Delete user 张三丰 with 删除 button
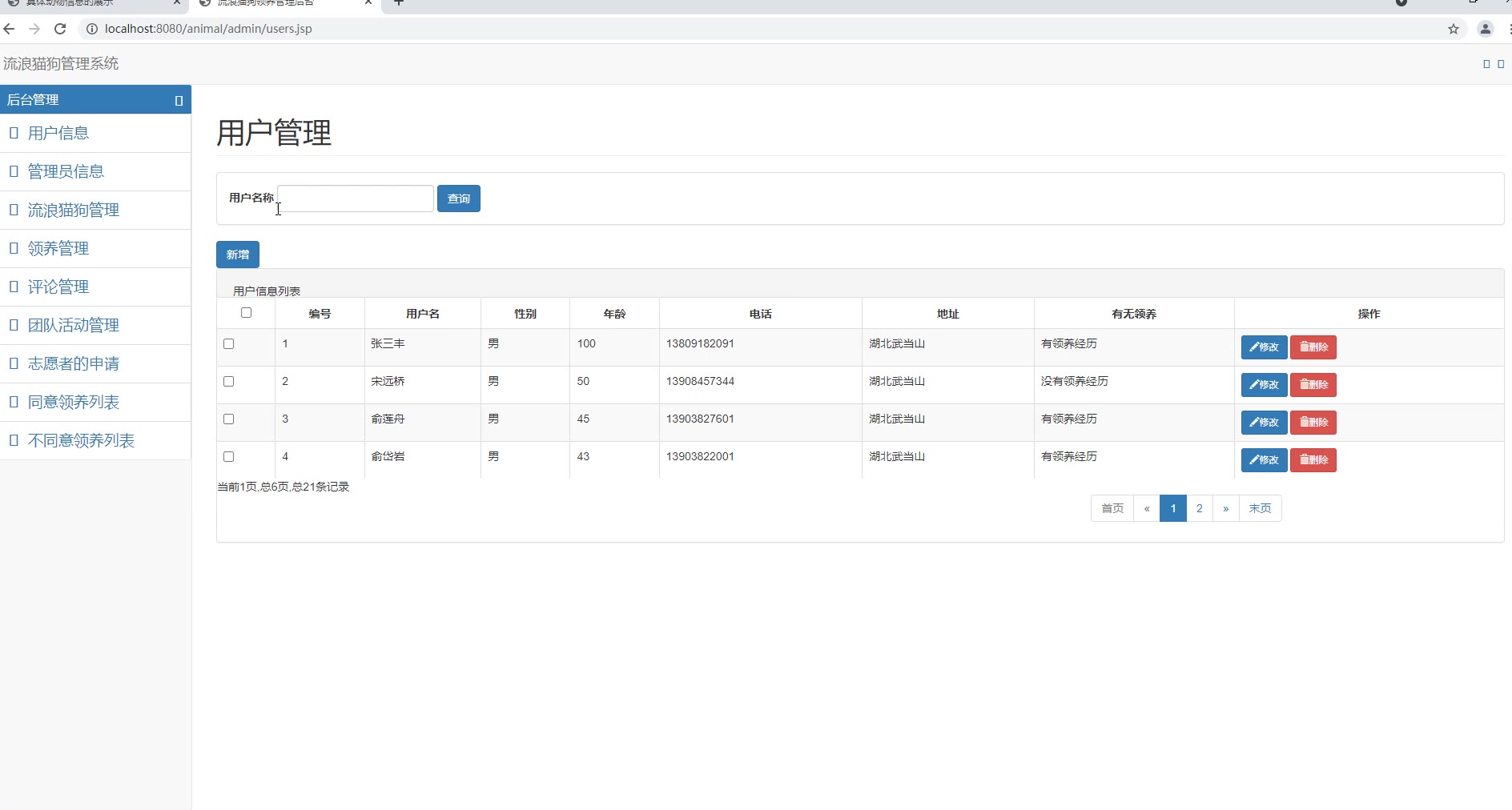The height and width of the screenshot is (810, 1512). click(x=1313, y=347)
